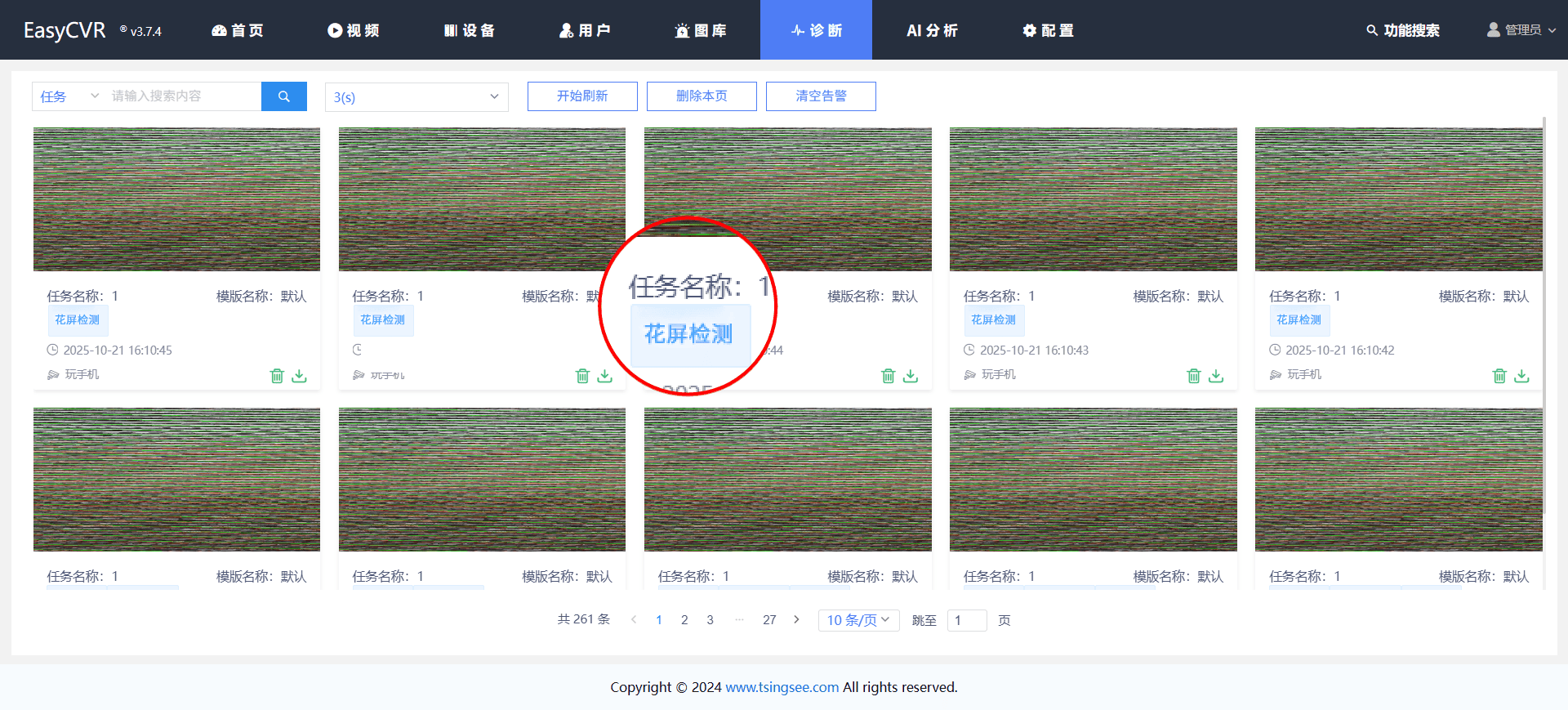Open the AI 分析 navigation tab

pos(932,30)
